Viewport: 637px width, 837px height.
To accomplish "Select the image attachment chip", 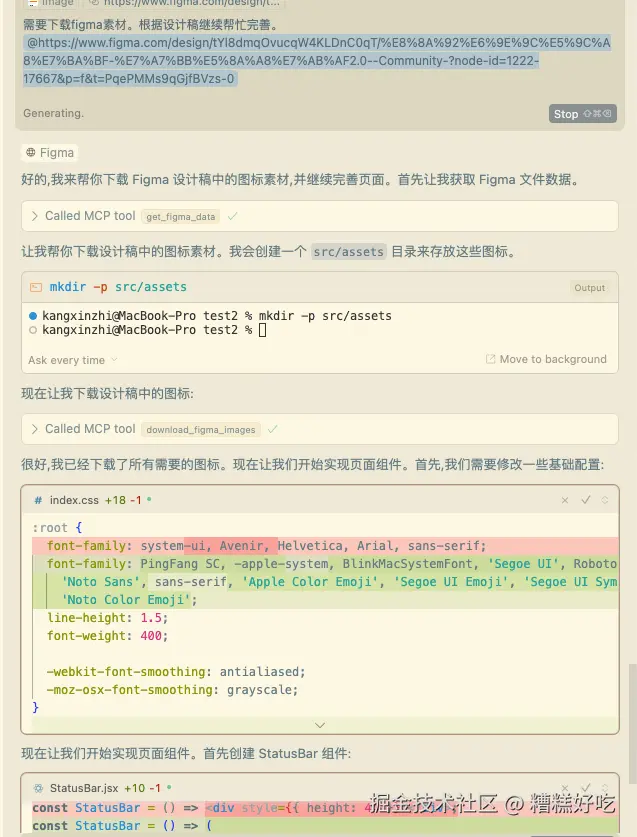I will [51, 3].
